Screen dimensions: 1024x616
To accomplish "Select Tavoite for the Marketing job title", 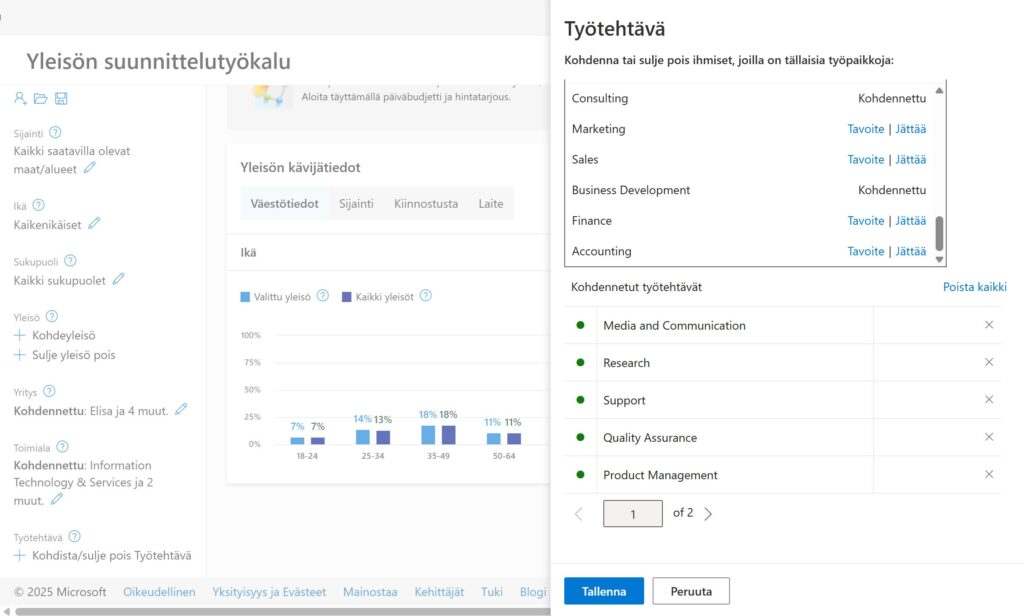I will pos(866,129).
